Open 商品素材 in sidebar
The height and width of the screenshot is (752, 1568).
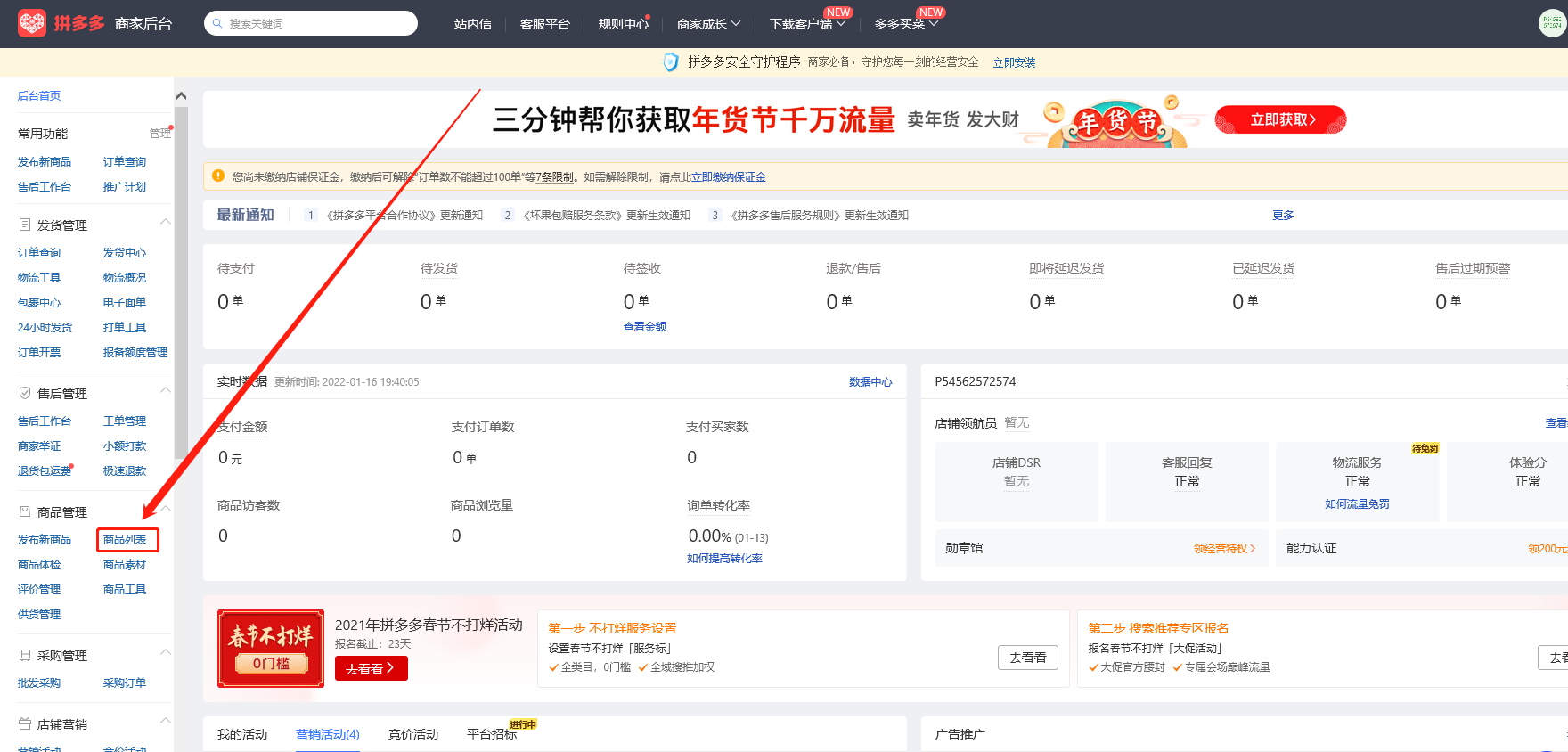click(x=125, y=565)
